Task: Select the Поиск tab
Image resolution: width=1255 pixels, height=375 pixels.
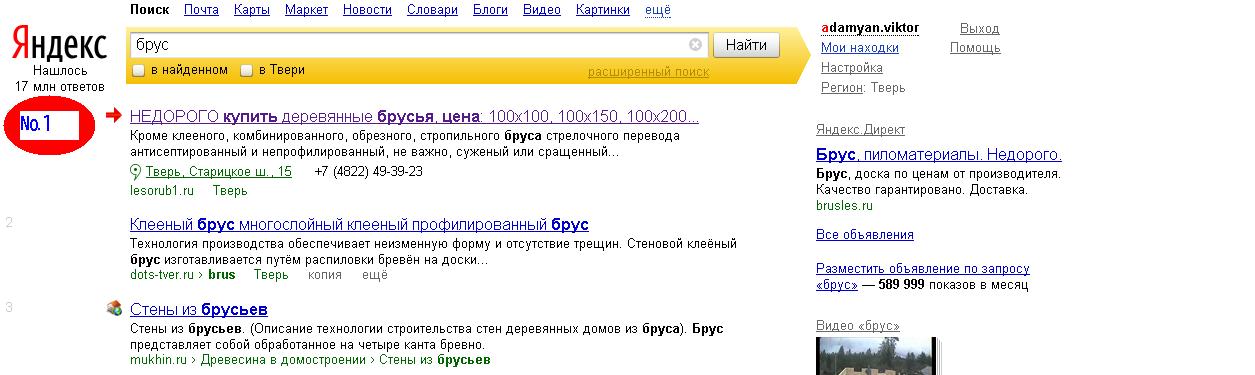Action: 149,10
